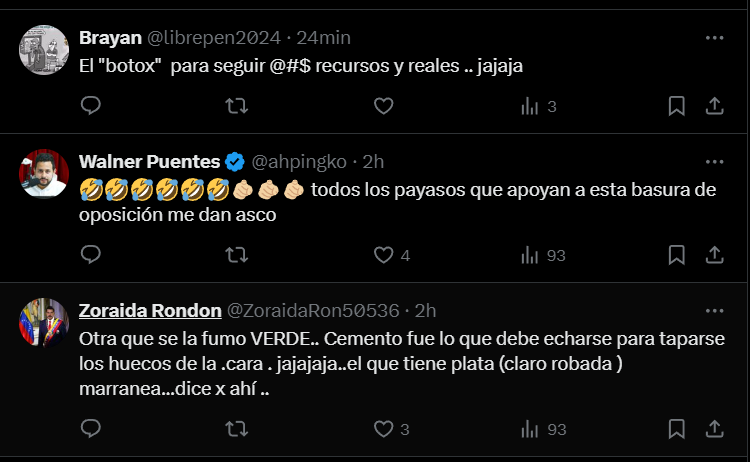The height and width of the screenshot is (462, 750).
Task: Open more menu on Walner Puentes' tweet
Action: (x=714, y=161)
